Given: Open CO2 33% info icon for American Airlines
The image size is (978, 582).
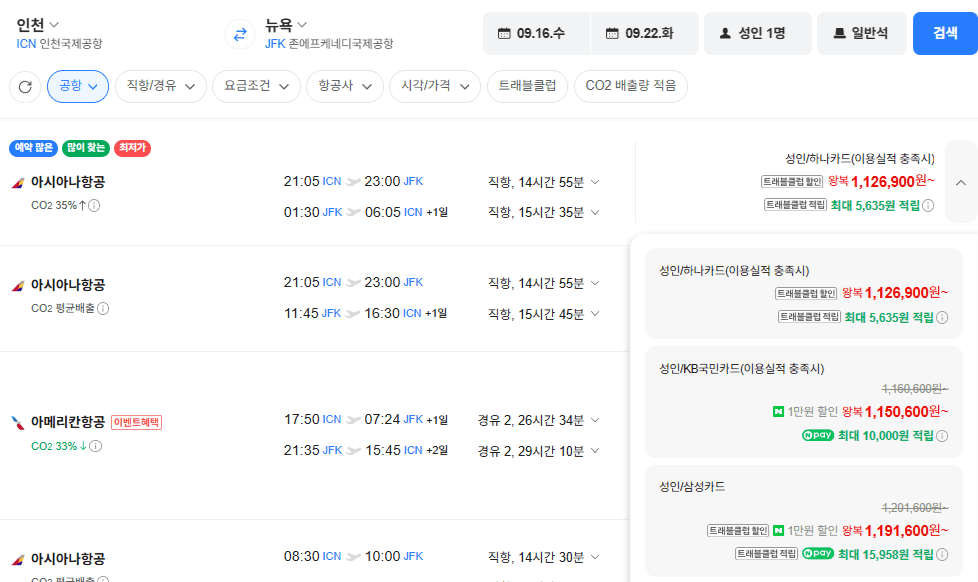Looking at the screenshot, I should [95, 446].
